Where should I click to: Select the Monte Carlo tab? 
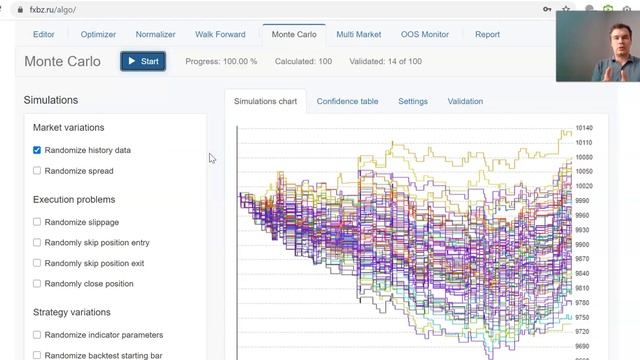tap(294, 34)
